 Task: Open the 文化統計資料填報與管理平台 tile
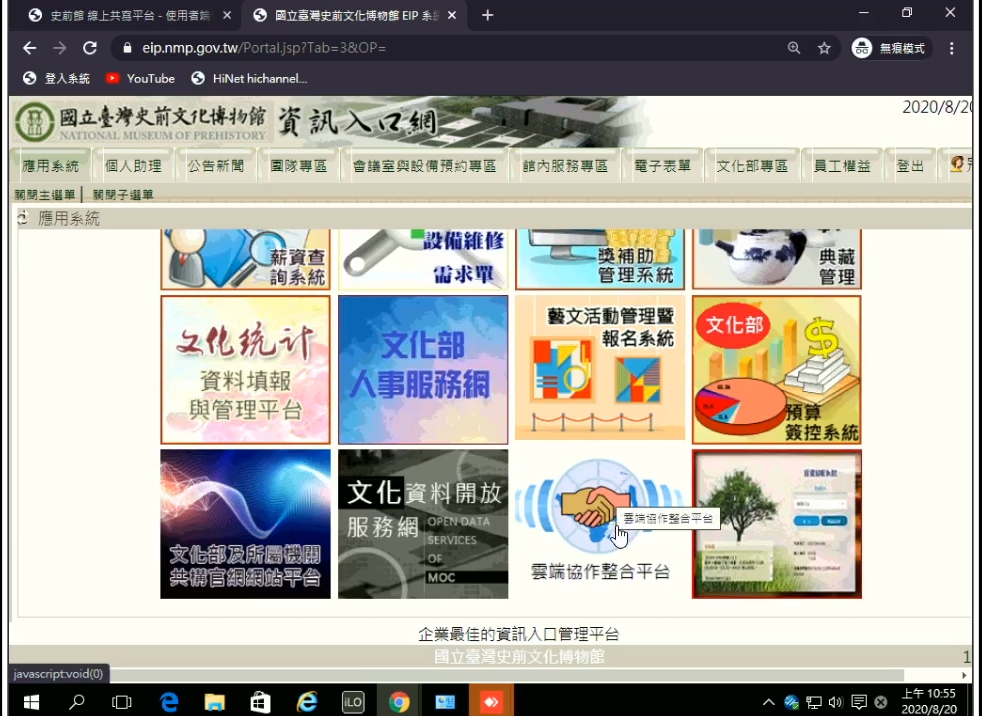(246, 370)
